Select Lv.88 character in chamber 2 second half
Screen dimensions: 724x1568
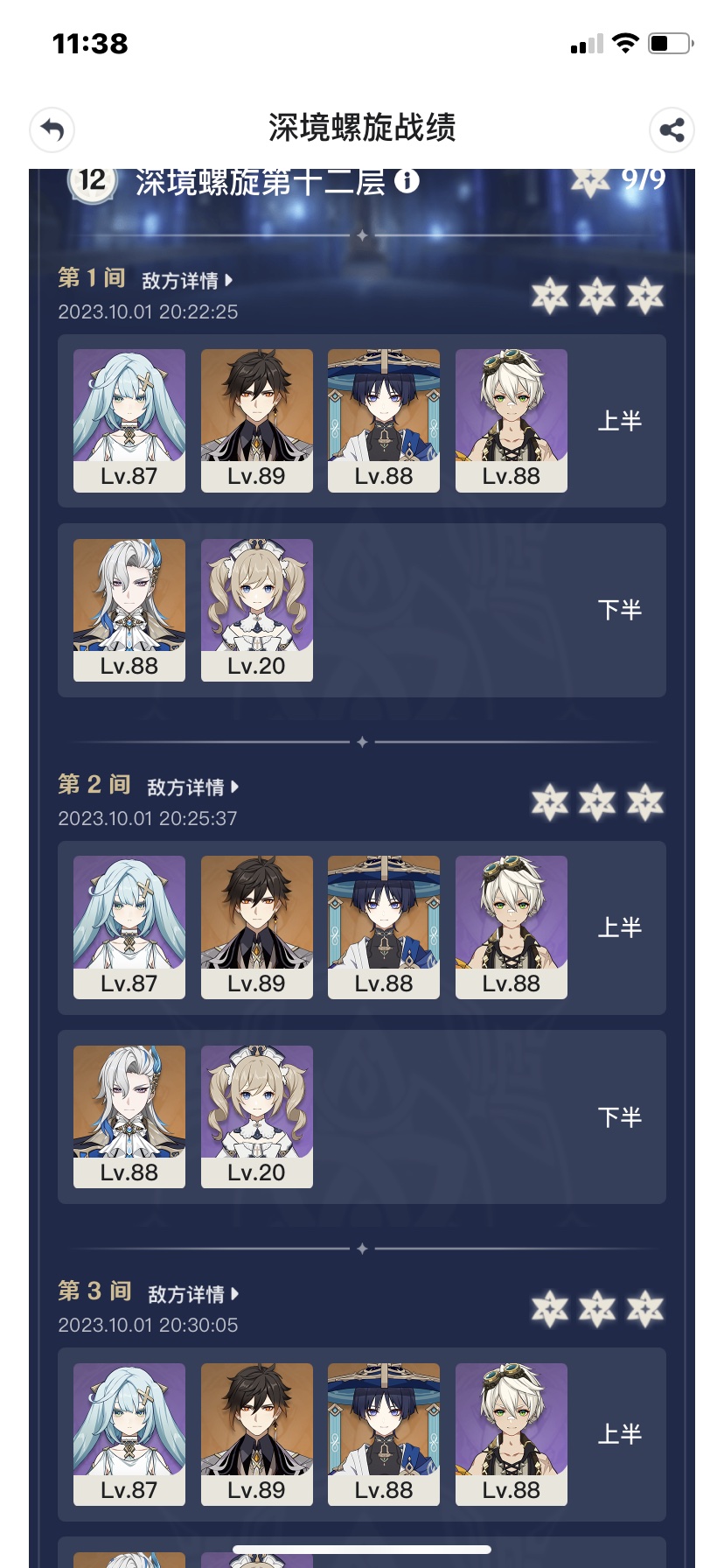point(129,1116)
